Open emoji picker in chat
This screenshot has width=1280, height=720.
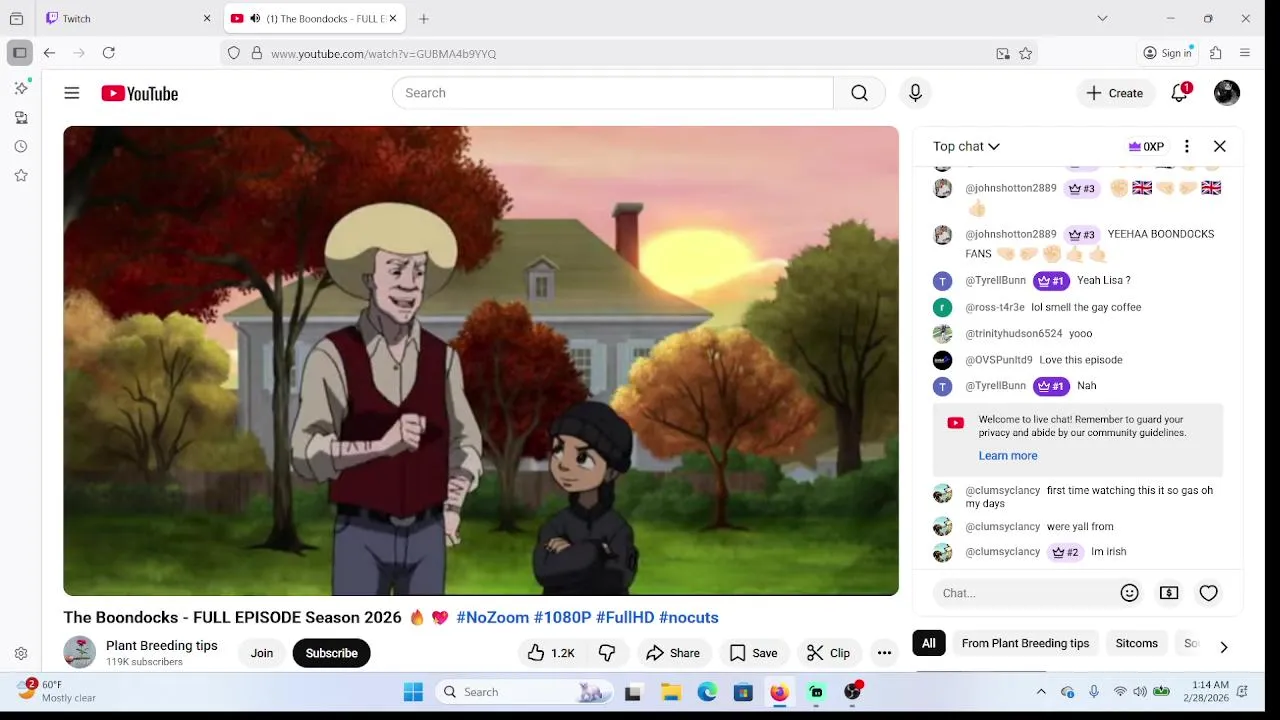coord(1130,593)
